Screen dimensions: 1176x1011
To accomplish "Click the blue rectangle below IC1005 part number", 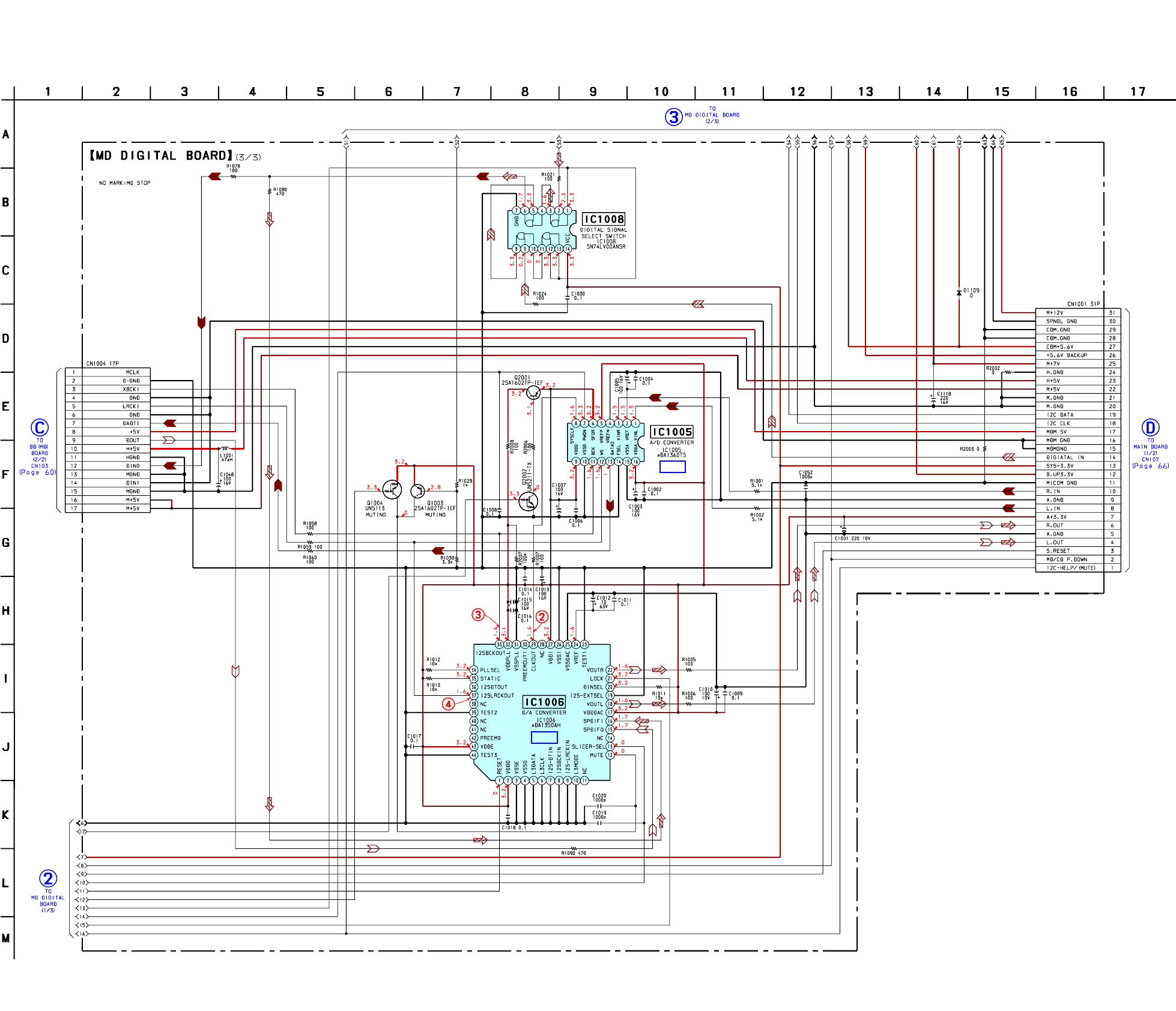I will click(x=672, y=466).
